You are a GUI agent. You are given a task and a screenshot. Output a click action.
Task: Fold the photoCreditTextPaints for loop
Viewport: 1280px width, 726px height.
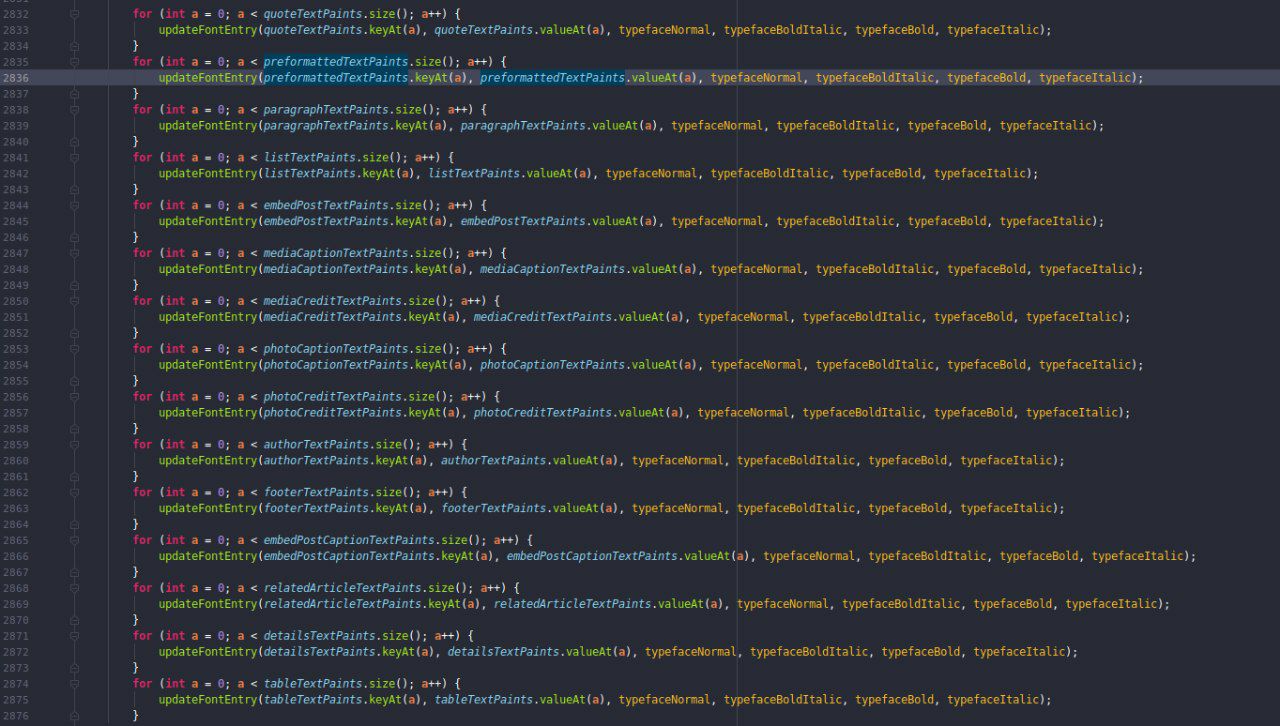click(x=74, y=397)
